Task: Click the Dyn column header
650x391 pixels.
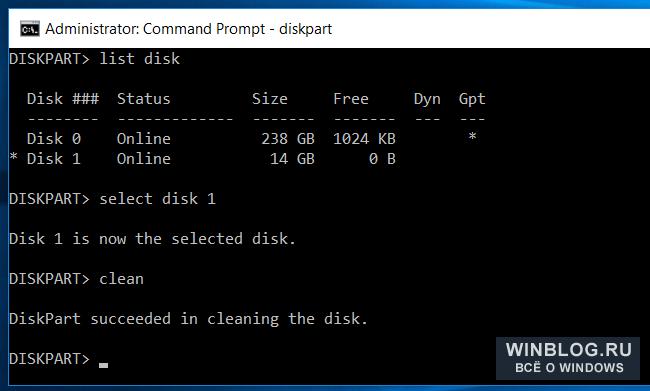Action: click(x=427, y=100)
